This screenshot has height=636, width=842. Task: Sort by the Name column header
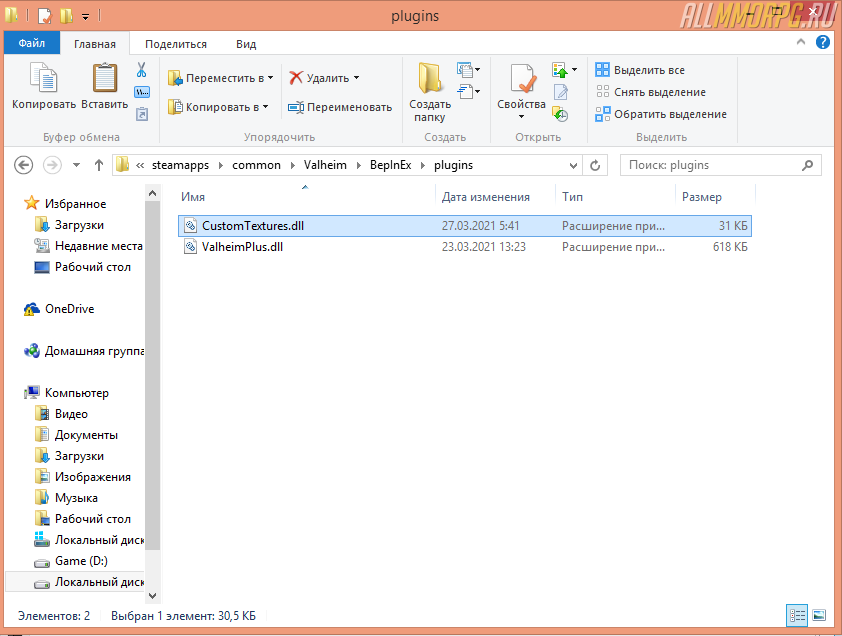pos(306,197)
